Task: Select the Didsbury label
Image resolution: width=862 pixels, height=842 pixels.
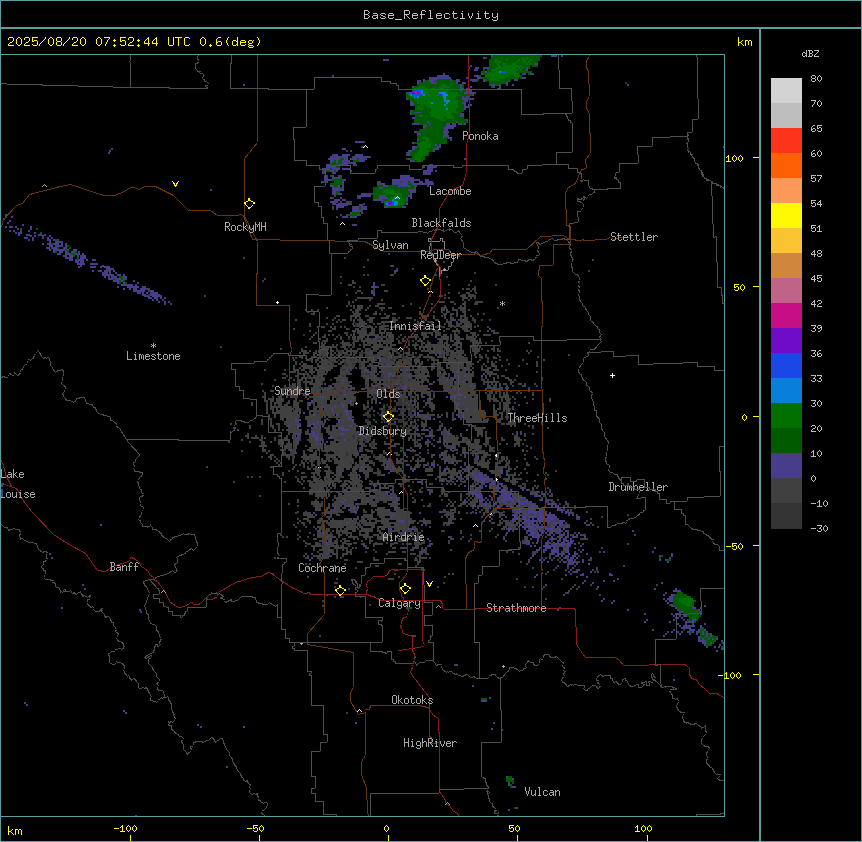Action: pos(383,431)
